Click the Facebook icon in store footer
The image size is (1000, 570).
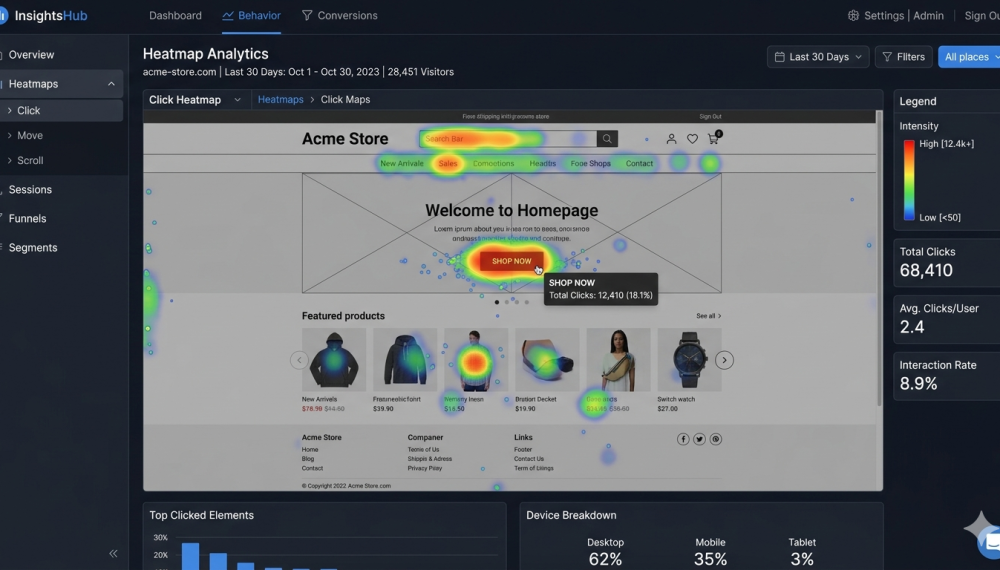tap(682, 439)
